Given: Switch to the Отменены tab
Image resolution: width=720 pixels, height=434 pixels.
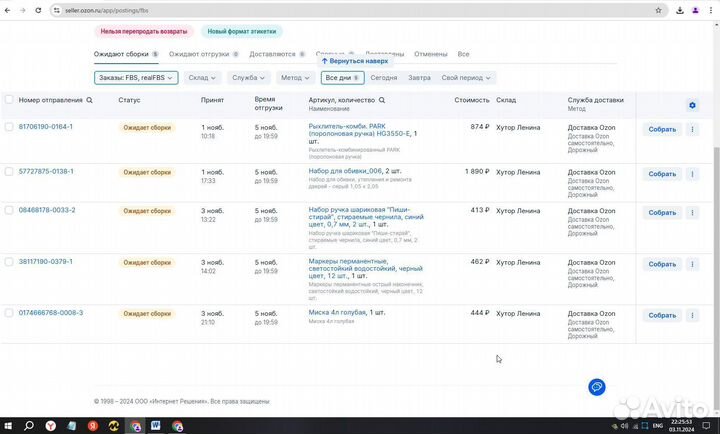Looking at the screenshot, I should (431, 54).
